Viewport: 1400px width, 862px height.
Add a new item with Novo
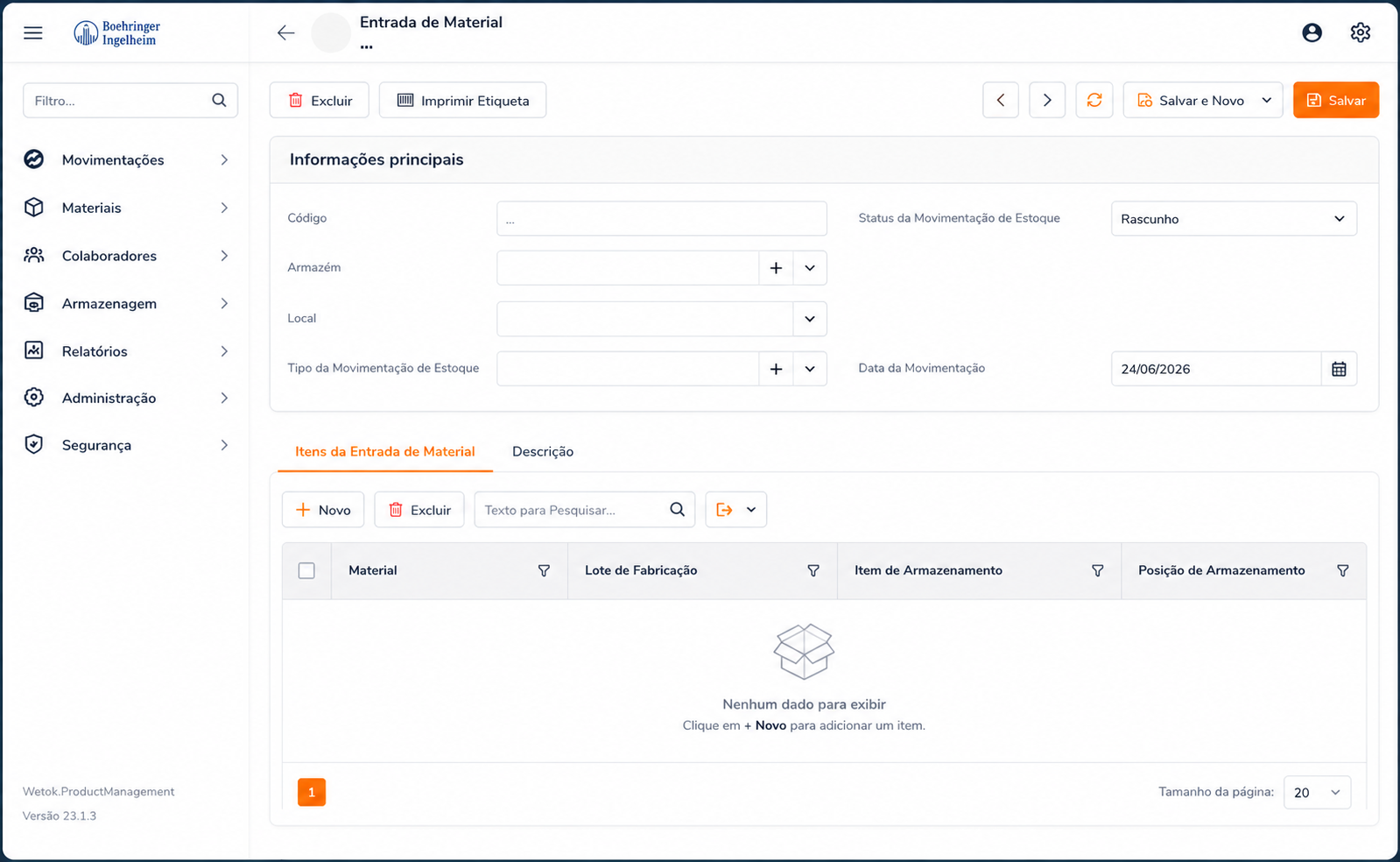tap(323, 510)
